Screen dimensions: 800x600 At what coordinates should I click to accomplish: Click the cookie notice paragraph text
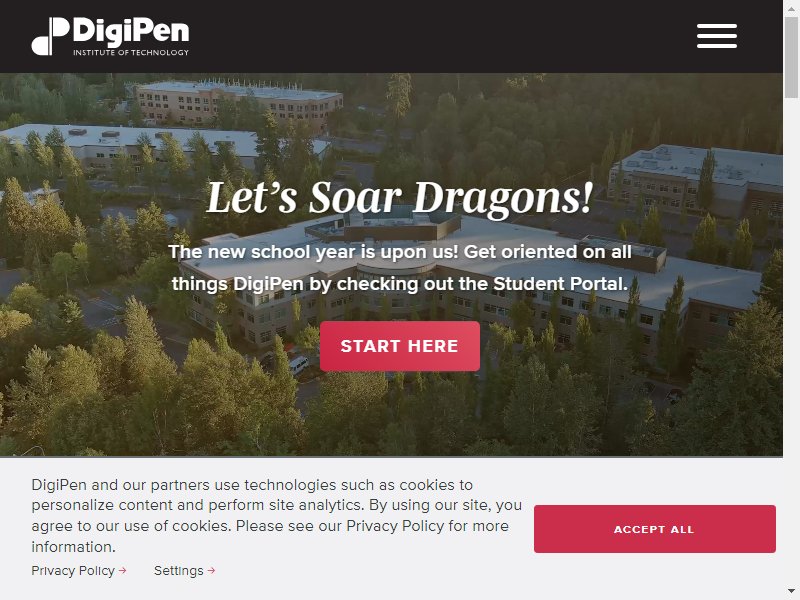coord(277,515)
